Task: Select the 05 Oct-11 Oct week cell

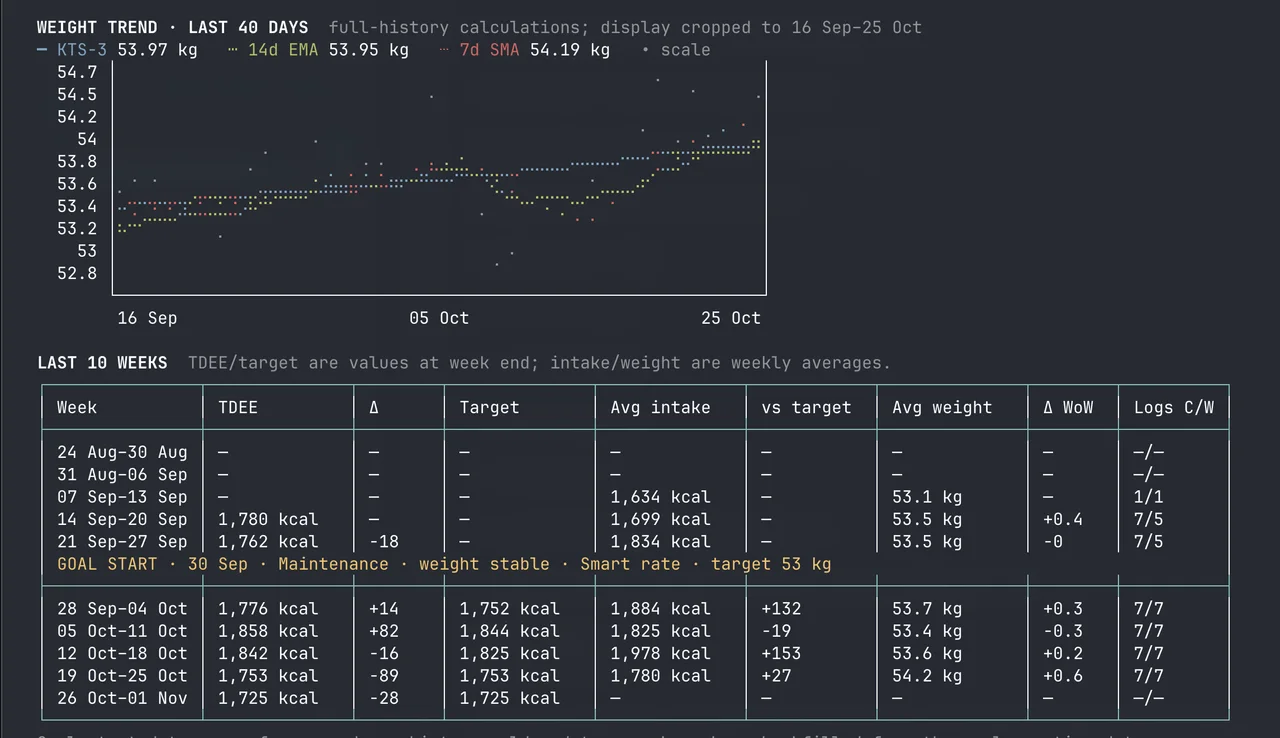Action: [x=122, y=631]
